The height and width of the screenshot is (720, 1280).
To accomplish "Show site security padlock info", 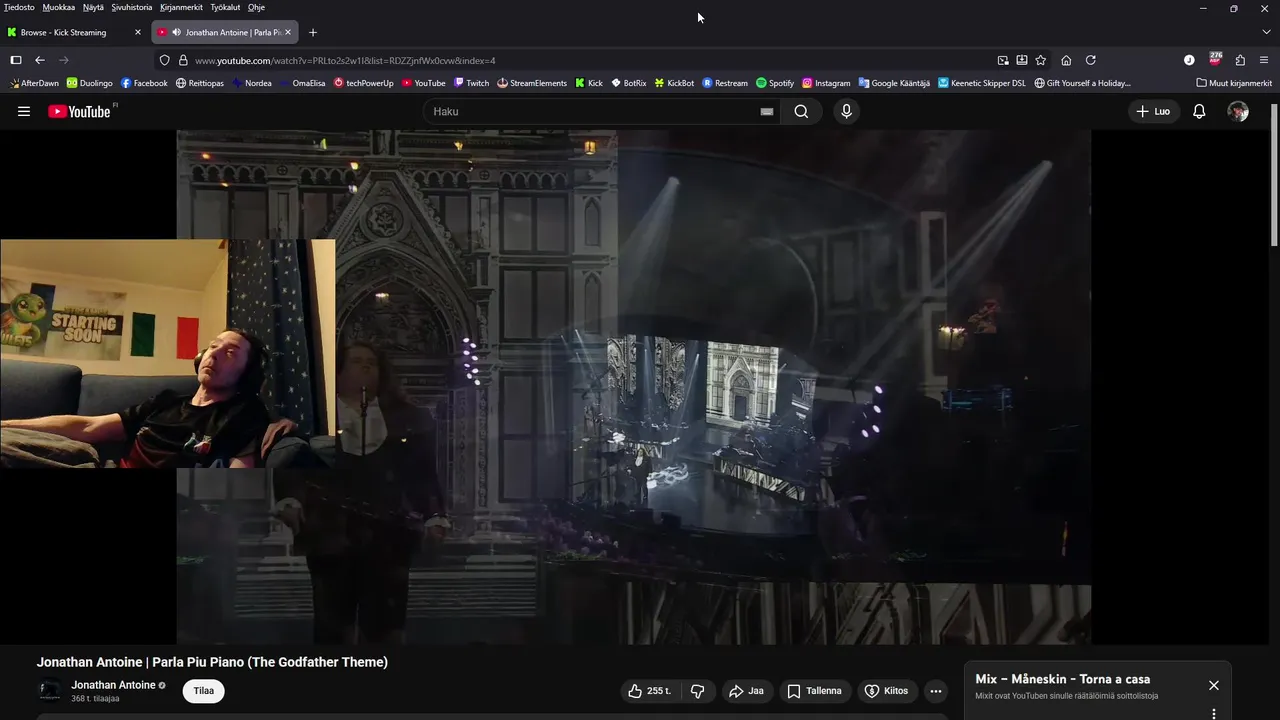I will pyautogui.click(x=183, y=60).
